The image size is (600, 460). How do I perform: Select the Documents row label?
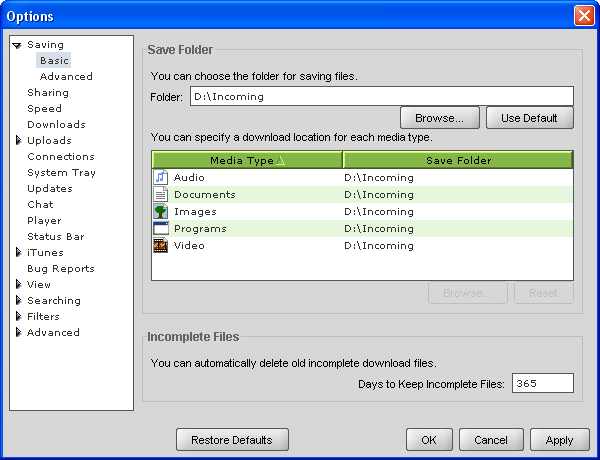(x=205, y=194)
